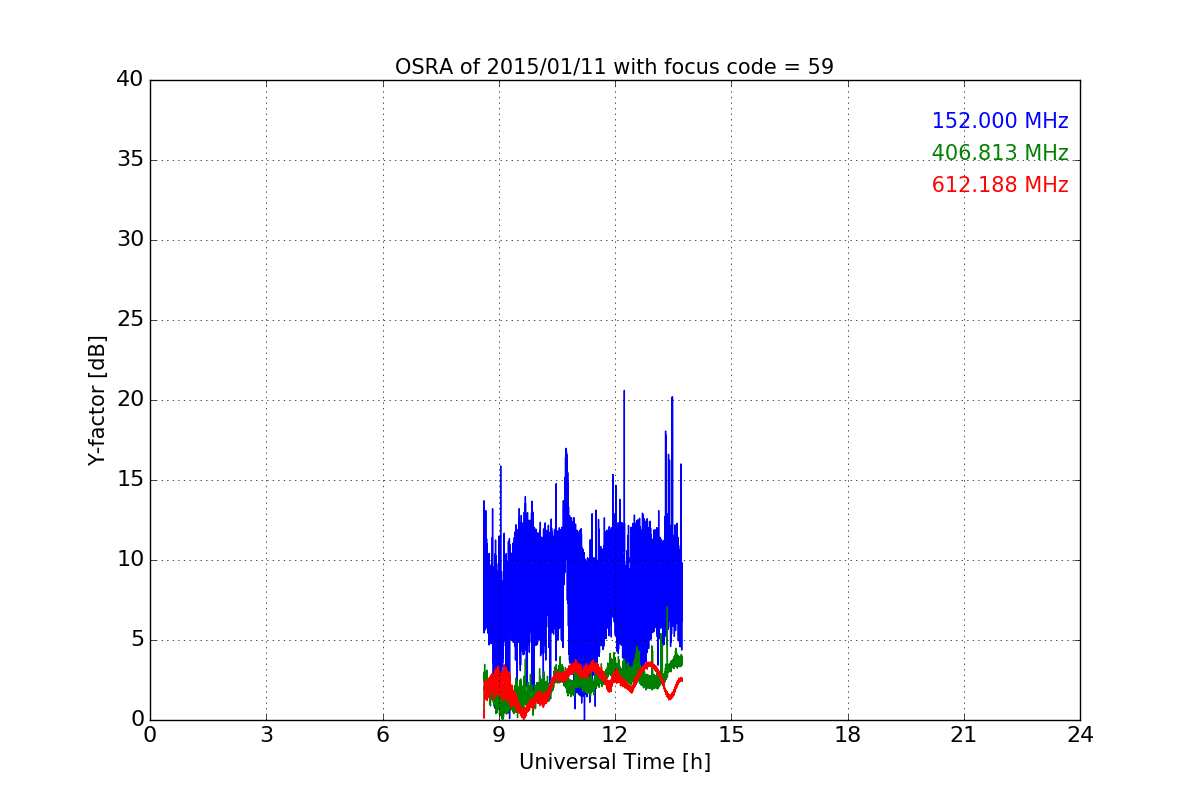Select the red 612.188 MHz legend label

point(1000,185)
